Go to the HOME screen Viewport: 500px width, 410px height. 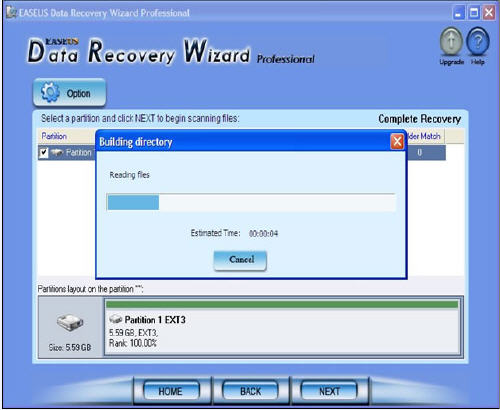[171, 391]
